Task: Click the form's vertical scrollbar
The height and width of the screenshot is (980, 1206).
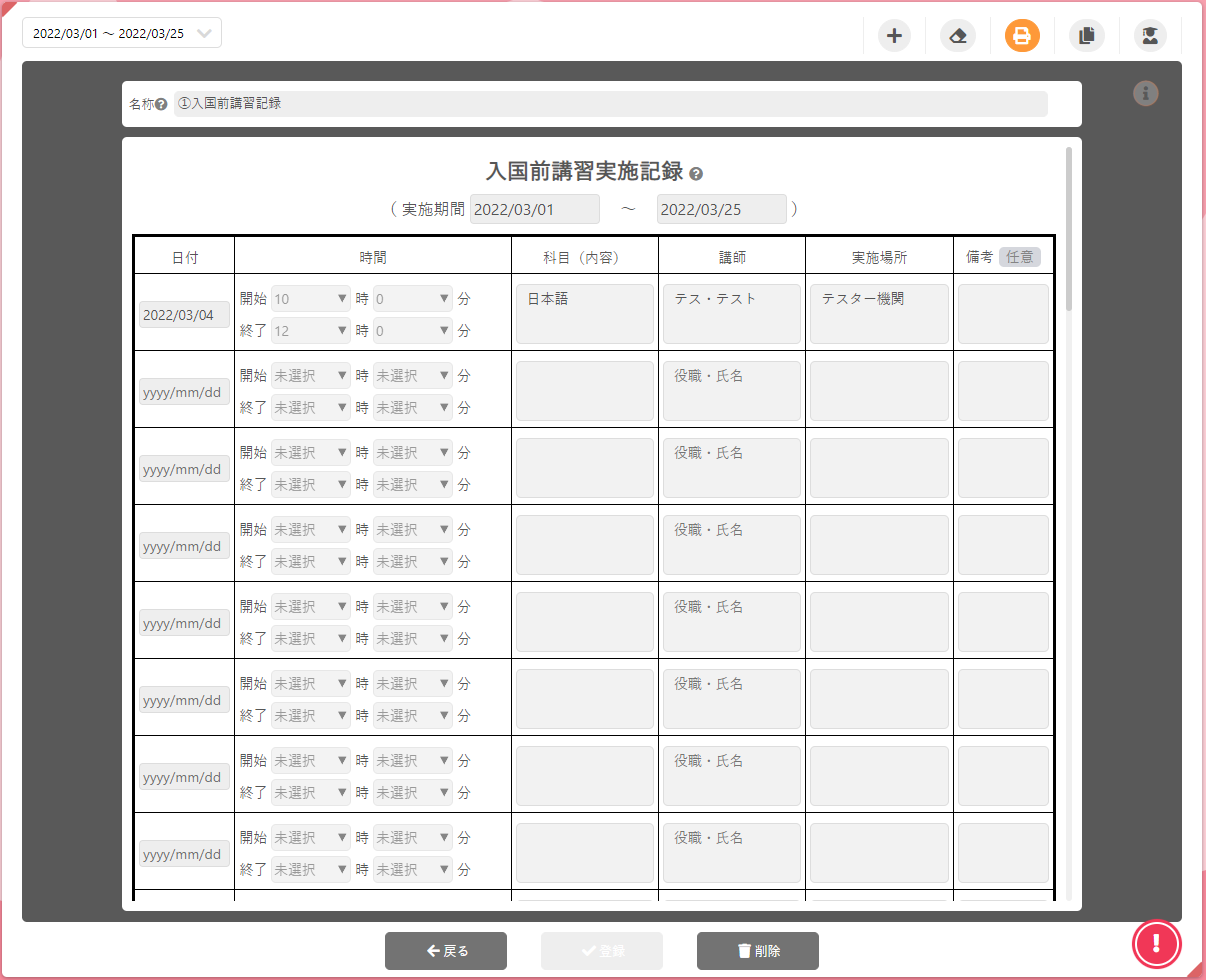Action: coord(1069,230)
